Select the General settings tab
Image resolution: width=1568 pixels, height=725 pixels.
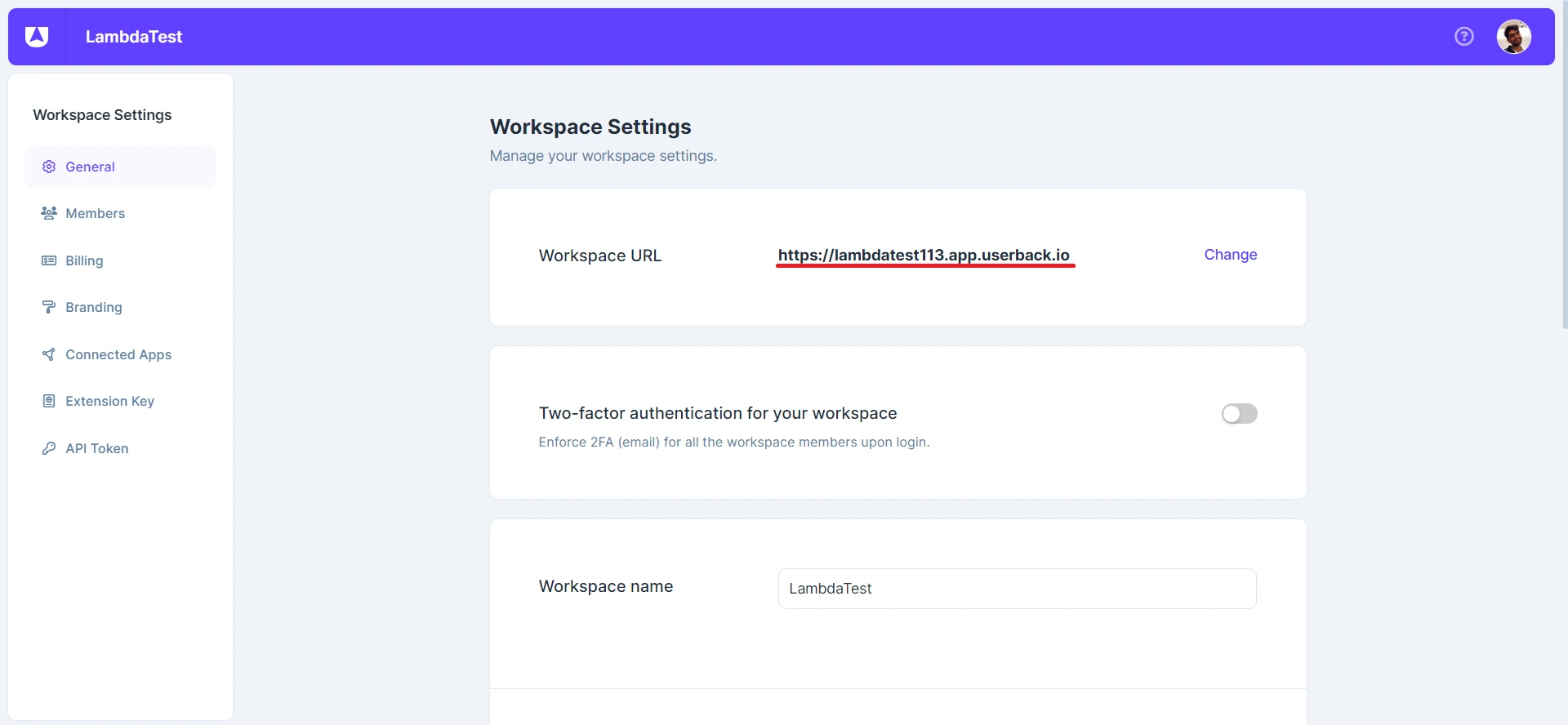point(121,167)
